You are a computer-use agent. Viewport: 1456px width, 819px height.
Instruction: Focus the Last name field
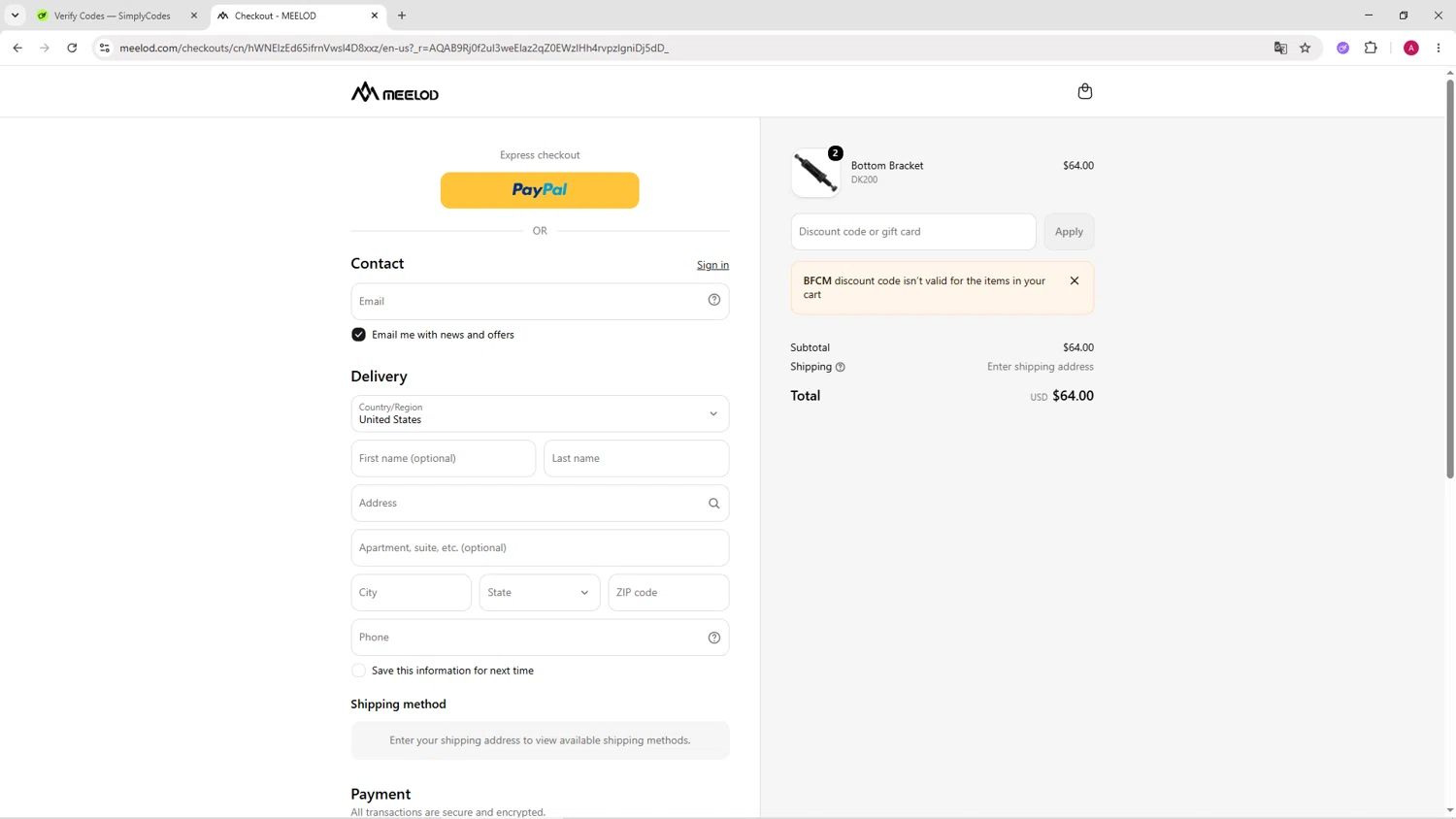636,458
